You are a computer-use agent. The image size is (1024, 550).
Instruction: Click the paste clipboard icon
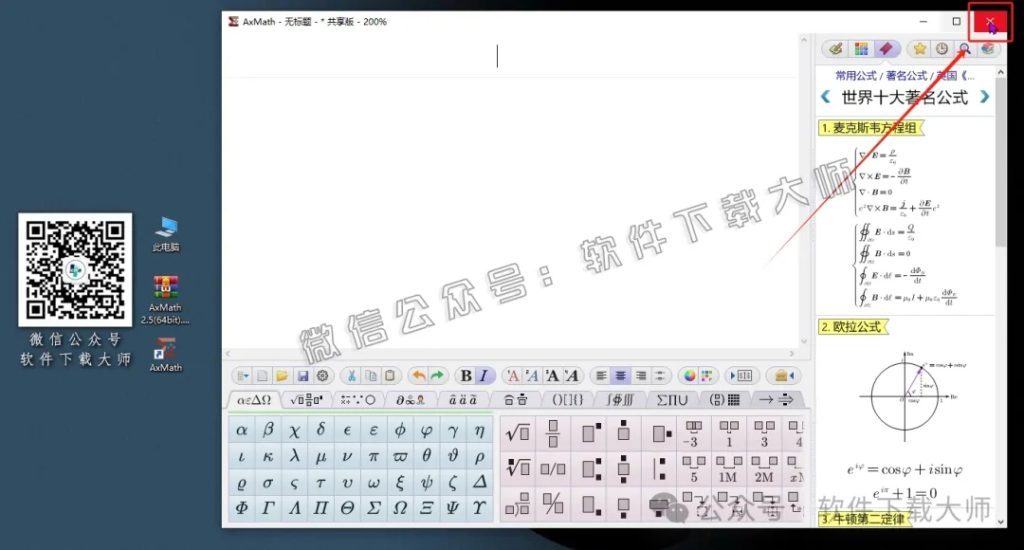click(390, 376)
